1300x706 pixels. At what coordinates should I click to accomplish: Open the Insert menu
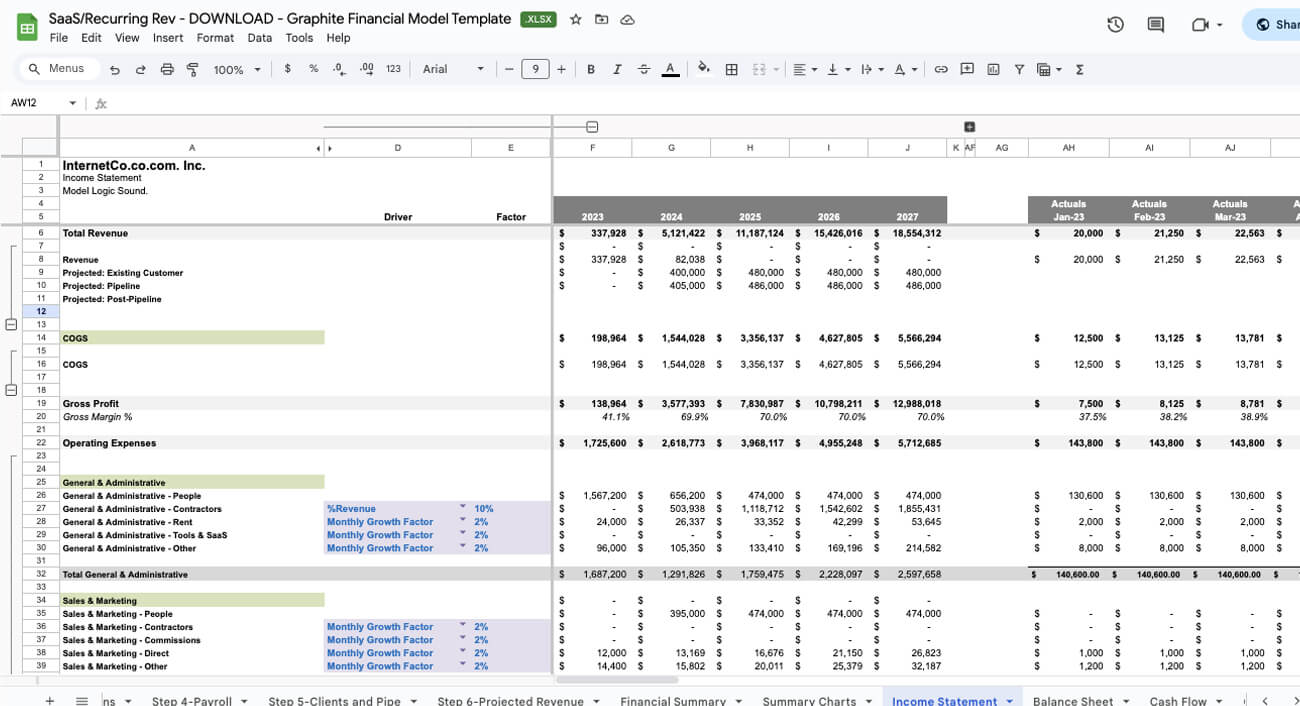point(168,38)
